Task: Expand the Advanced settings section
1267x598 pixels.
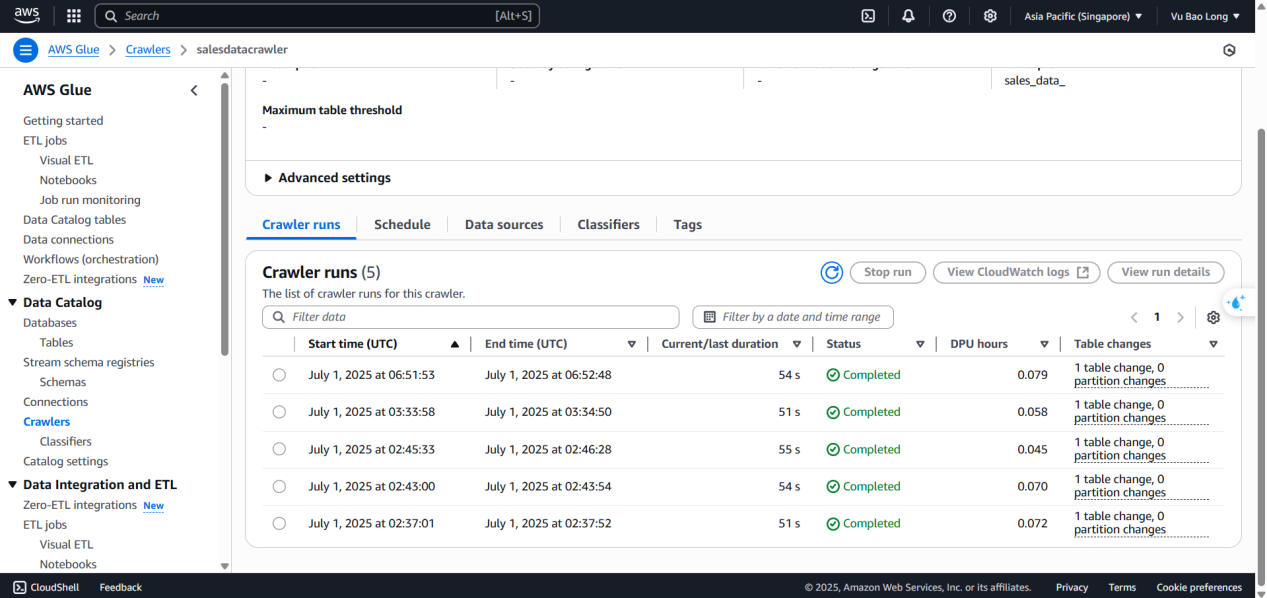Action: click(327, 178)
